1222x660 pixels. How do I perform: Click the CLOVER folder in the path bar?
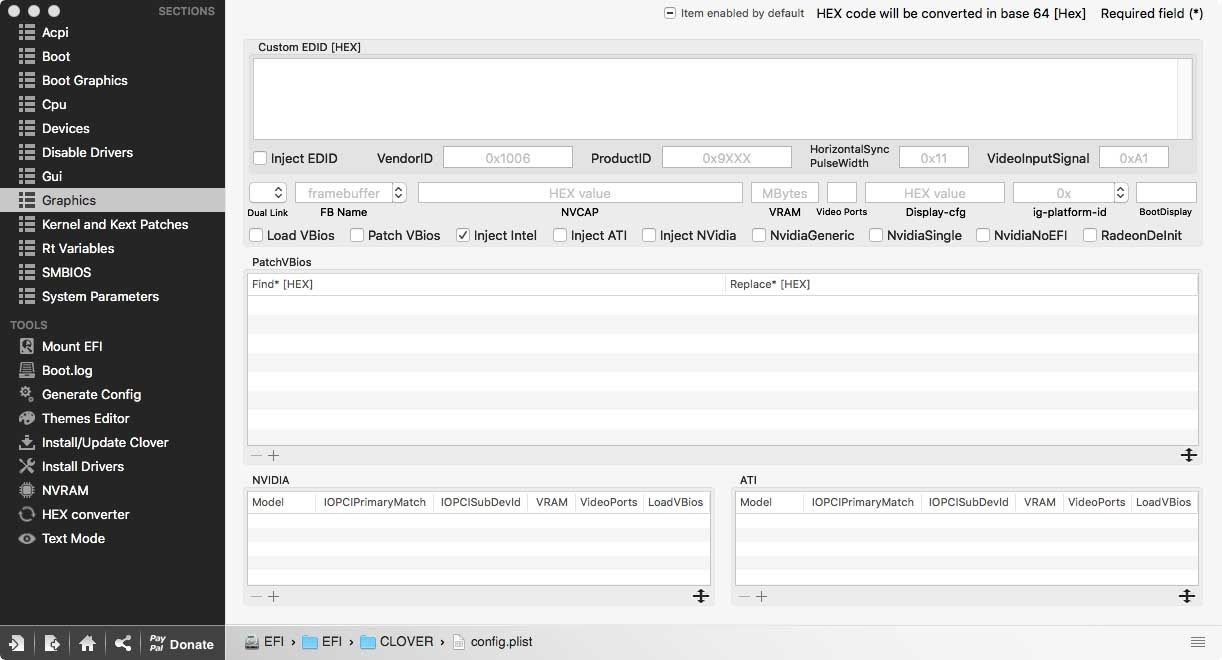point(396,641)
